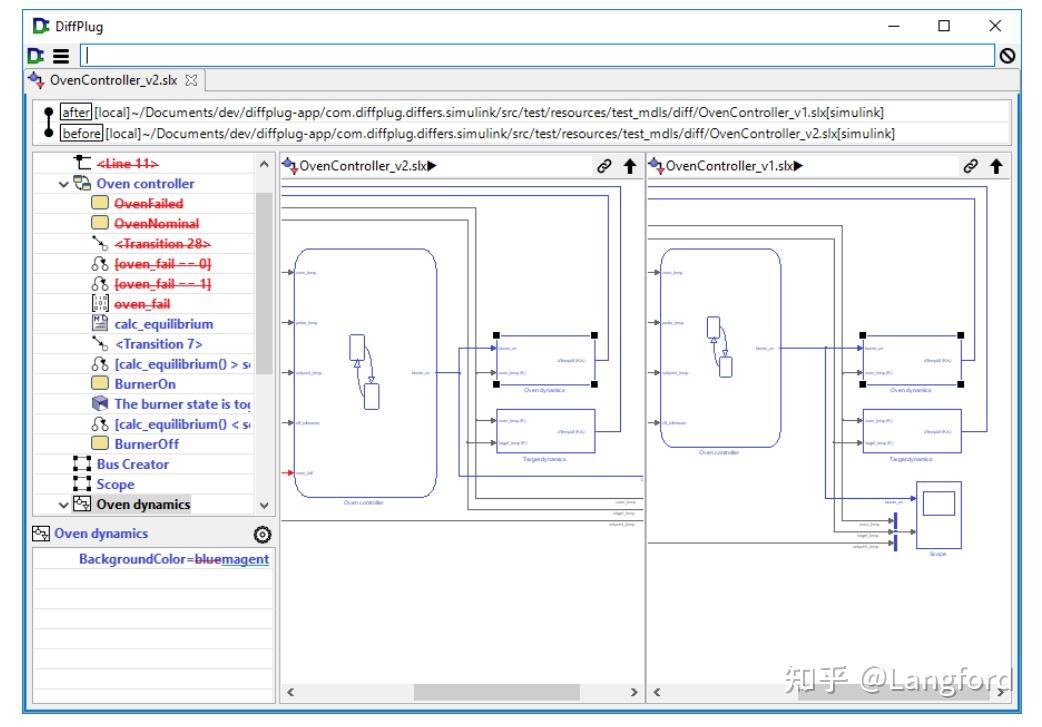Click the Oven controller chart icon
This screenshot has width=1042, height=727.
tap(82, 183)
